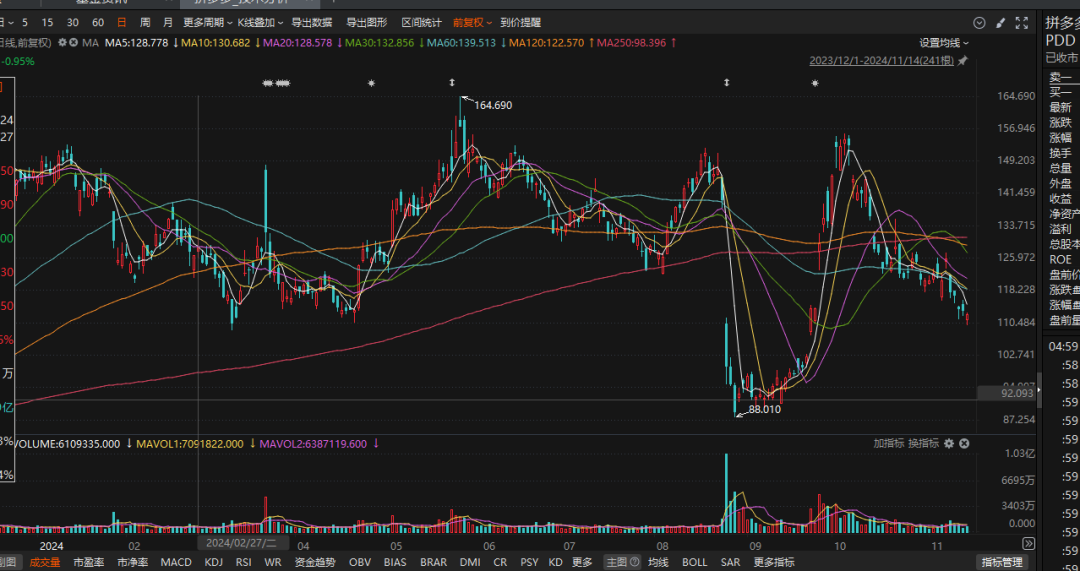Click the 加指标 add indicator link

tap(888, 443)
